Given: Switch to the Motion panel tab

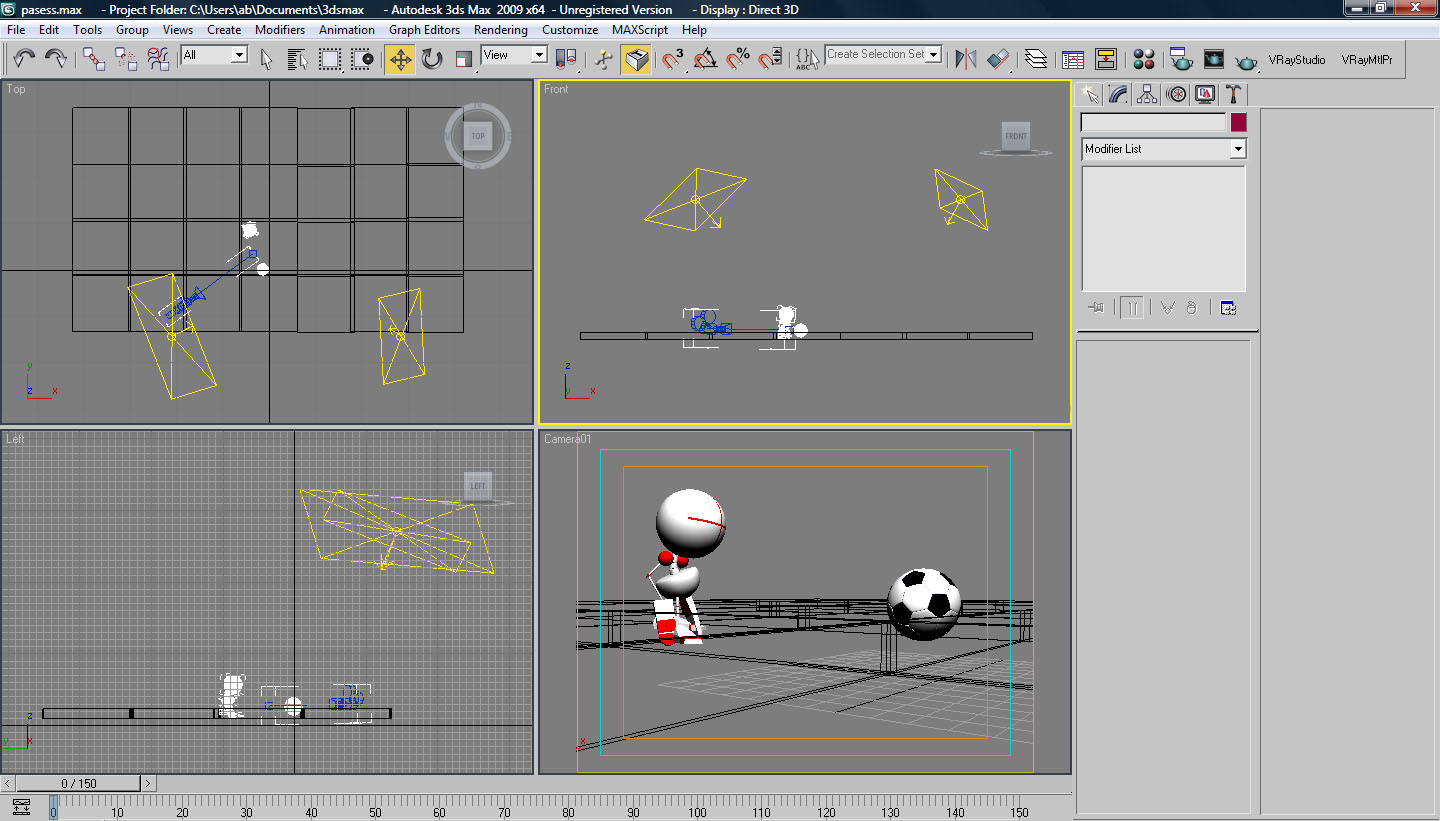Looking at the screenshot, I should pos(1177,94).
